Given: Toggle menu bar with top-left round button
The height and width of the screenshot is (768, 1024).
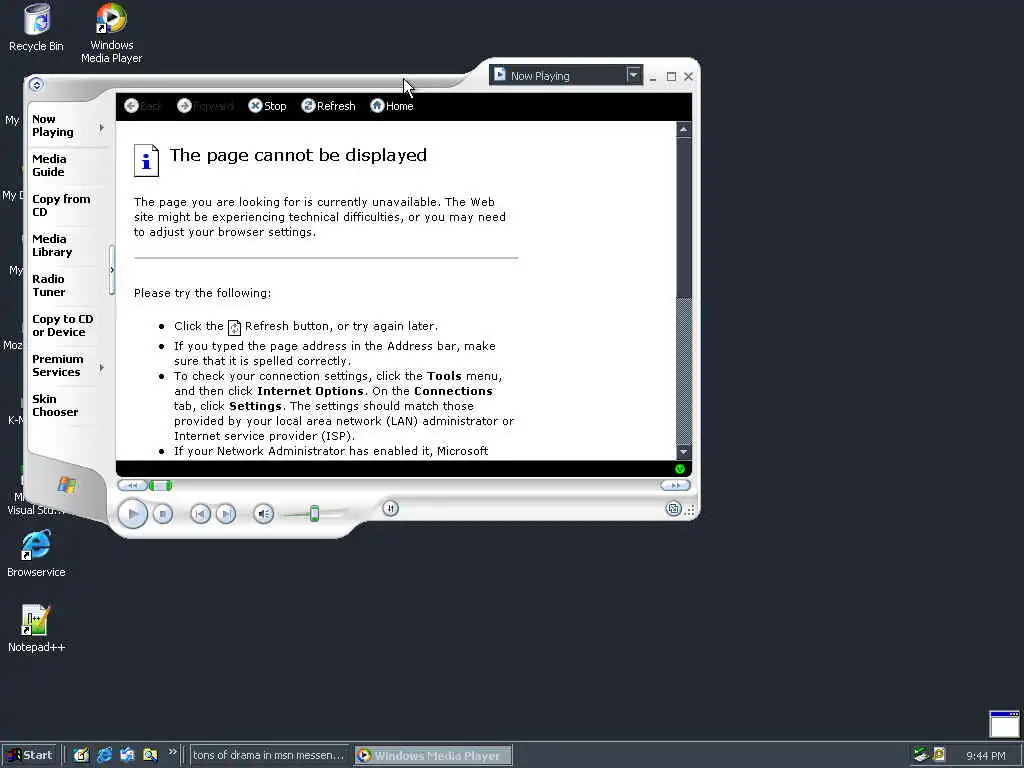Looking at the screenshot, I should pos(37,84).
